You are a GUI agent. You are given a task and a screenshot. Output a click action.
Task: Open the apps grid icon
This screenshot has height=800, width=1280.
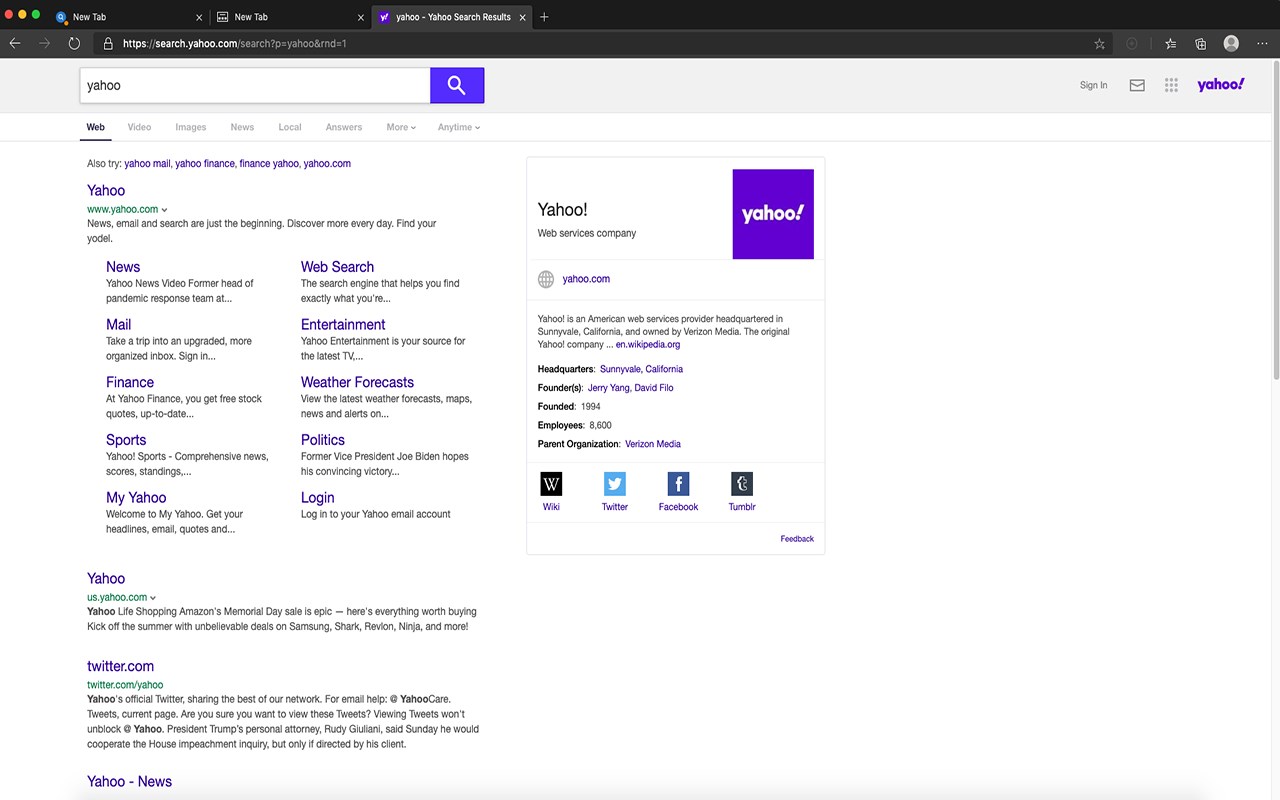(1171, 85)
